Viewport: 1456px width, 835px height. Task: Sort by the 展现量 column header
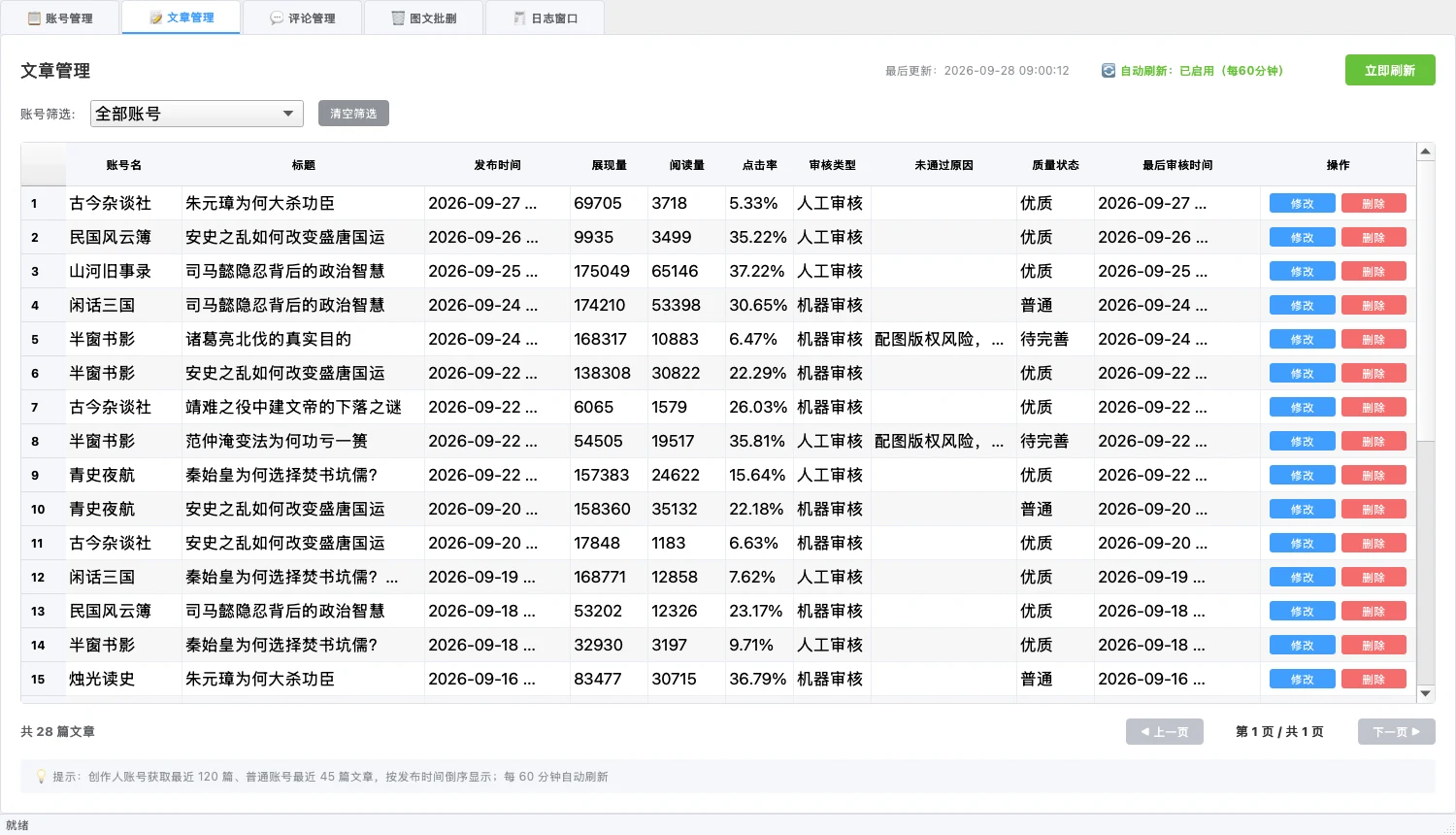pos(610,165)
